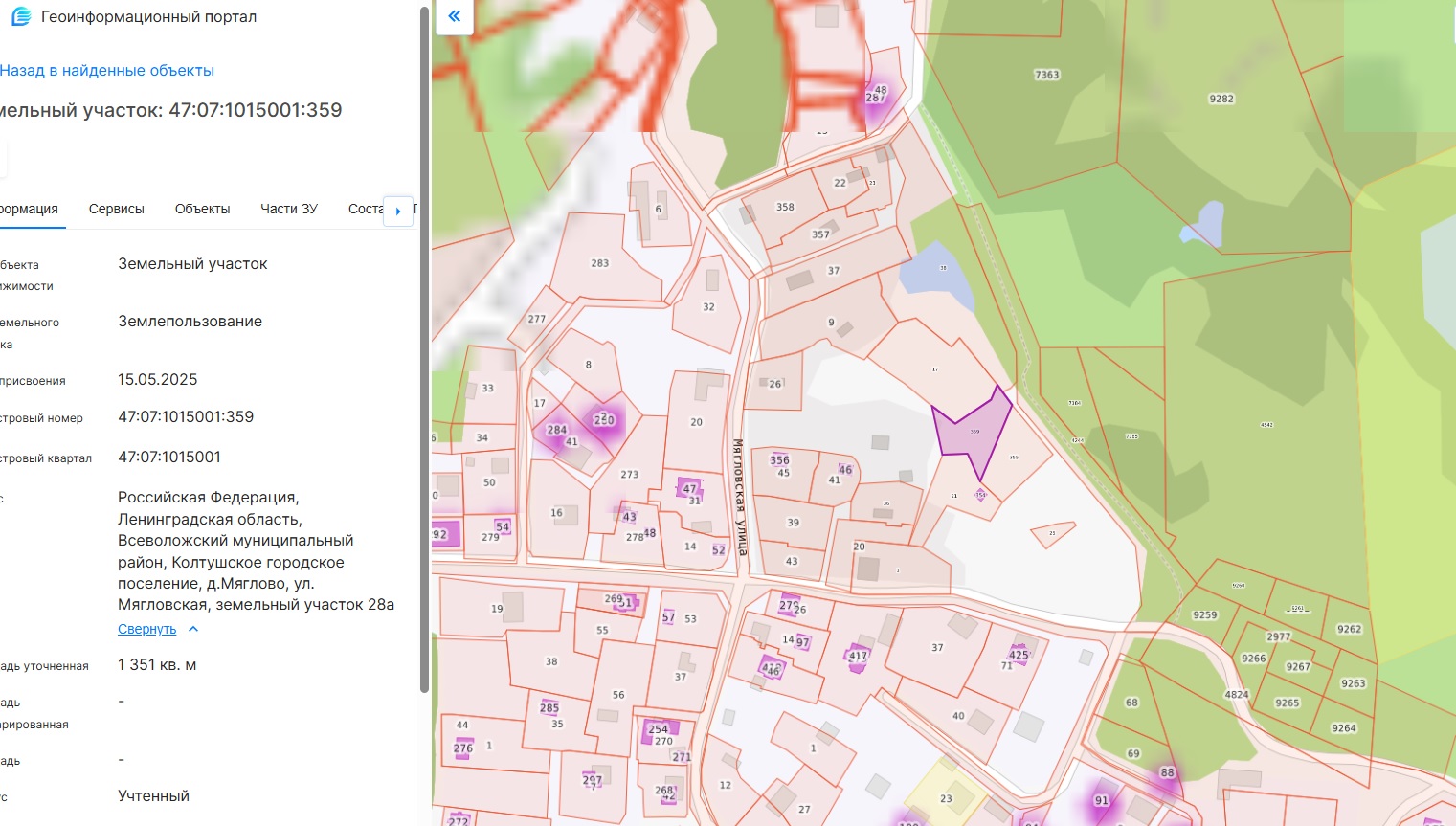The height and width of the screenshot is (826, 1456).
Task: Switch to the Объекты tab
Action: click(202, 209)
